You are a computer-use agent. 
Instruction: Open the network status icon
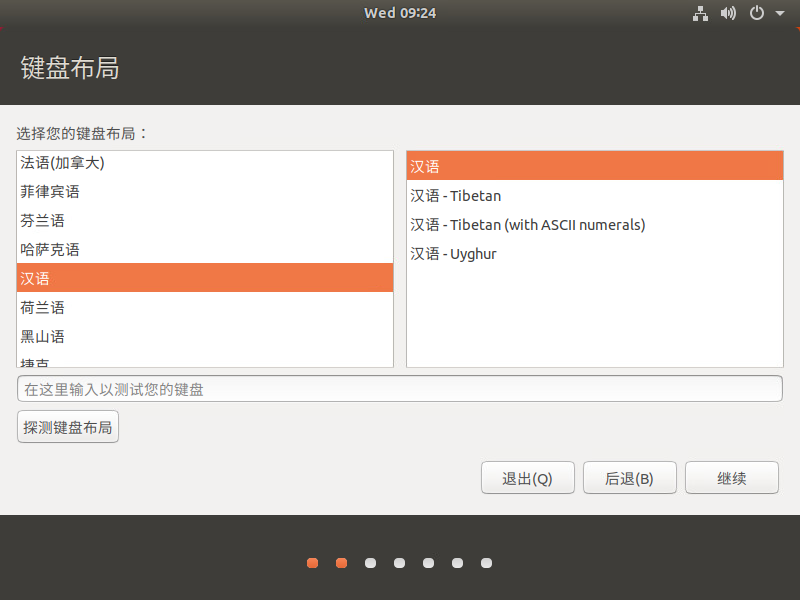point(700,13)
